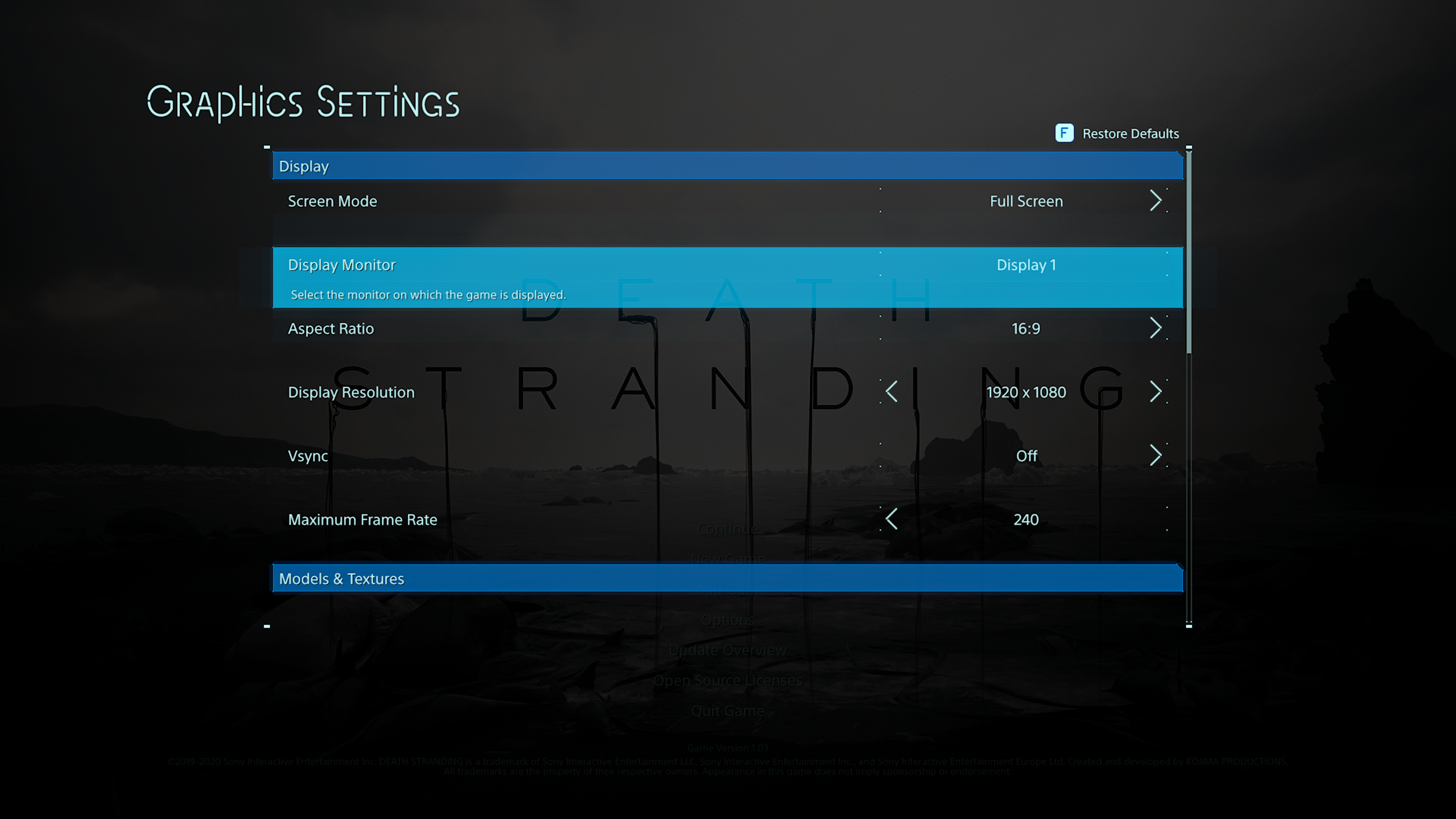The image size is (1456, 819).
Task: Click the Full Screen mode value
Action: (1026, 201)
